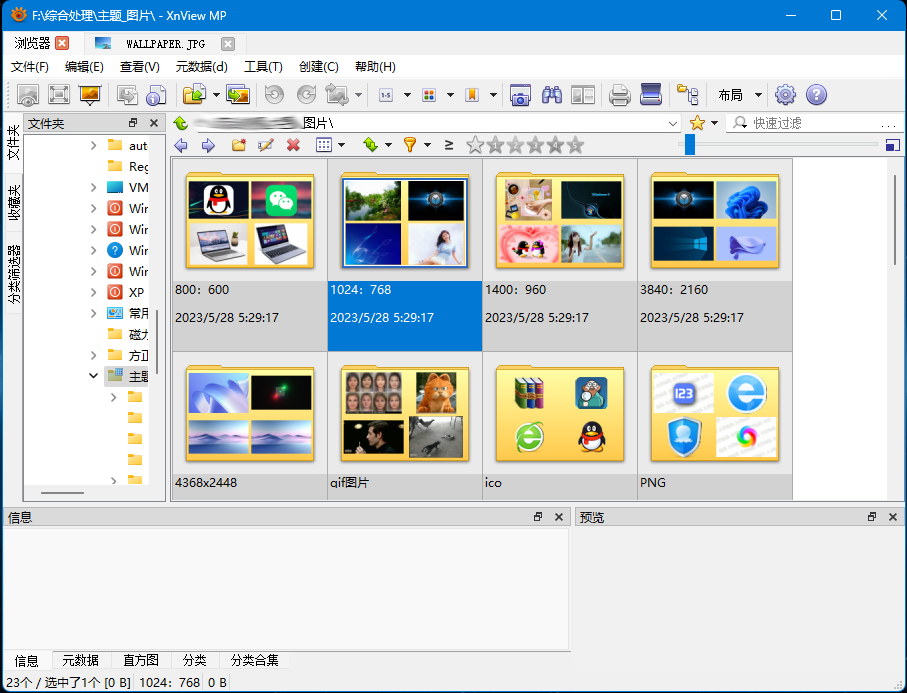This screenshot has height=693, width=907.
Task: Open the 工具(T) menu
Action: point(263,67)
